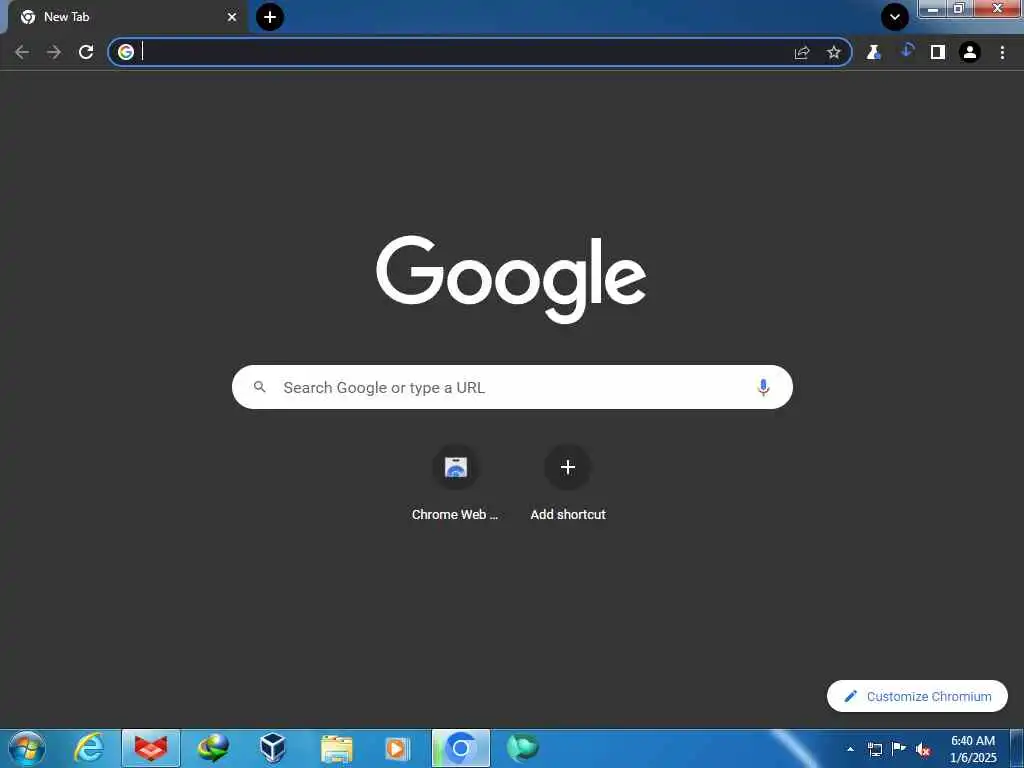Screen dimensions: 1024x768
Task: Select the New Tab tab
Action: coord(127,17)
